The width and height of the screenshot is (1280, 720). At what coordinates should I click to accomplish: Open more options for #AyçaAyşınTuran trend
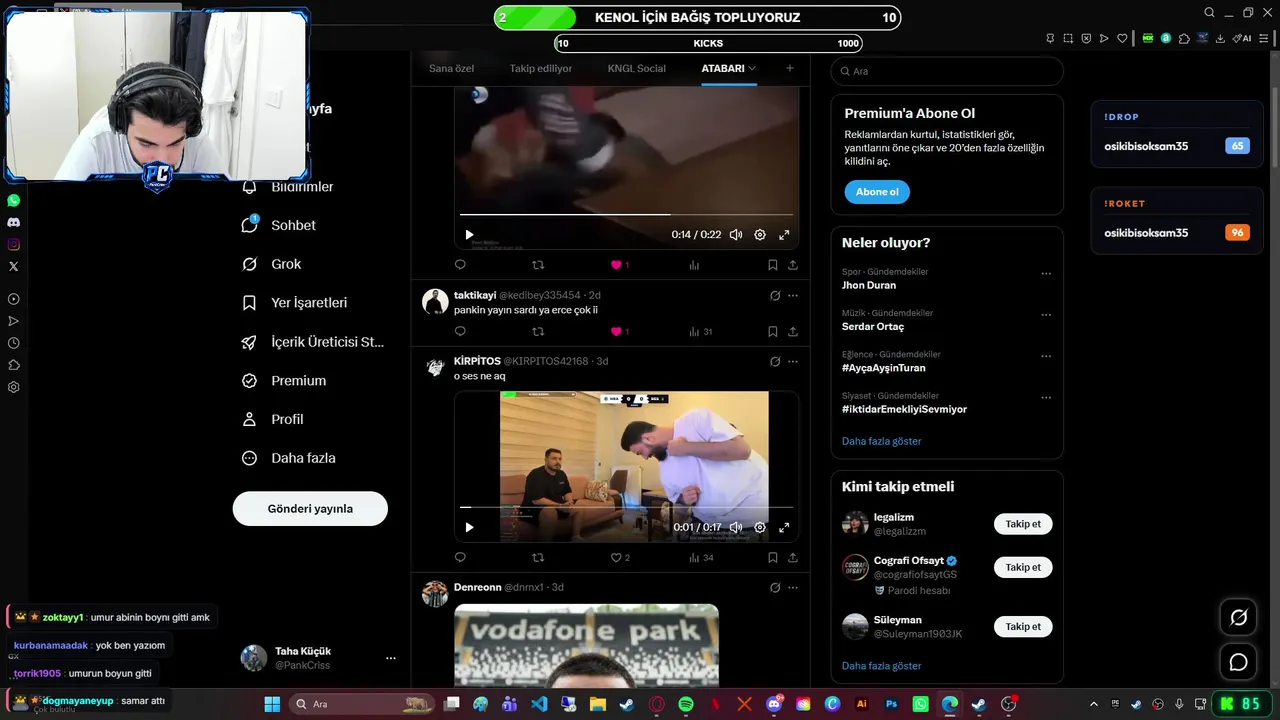pyautogui.click(x=1046, y=357)
